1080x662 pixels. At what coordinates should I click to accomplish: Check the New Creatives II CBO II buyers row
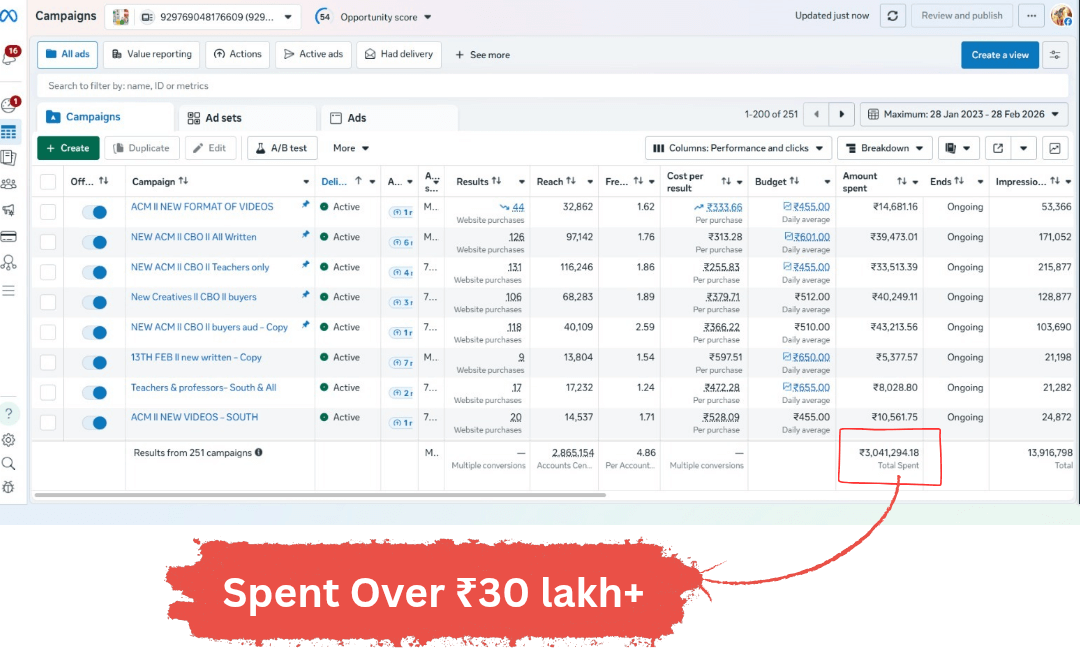pos(48,302)
